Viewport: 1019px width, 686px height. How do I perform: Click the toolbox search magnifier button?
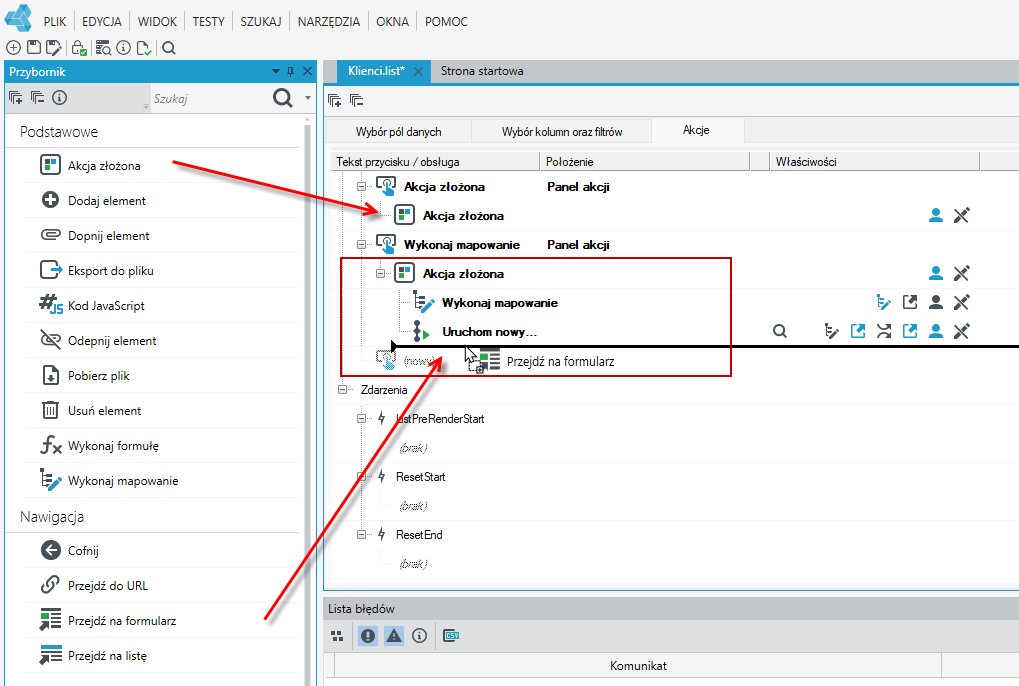283,98
